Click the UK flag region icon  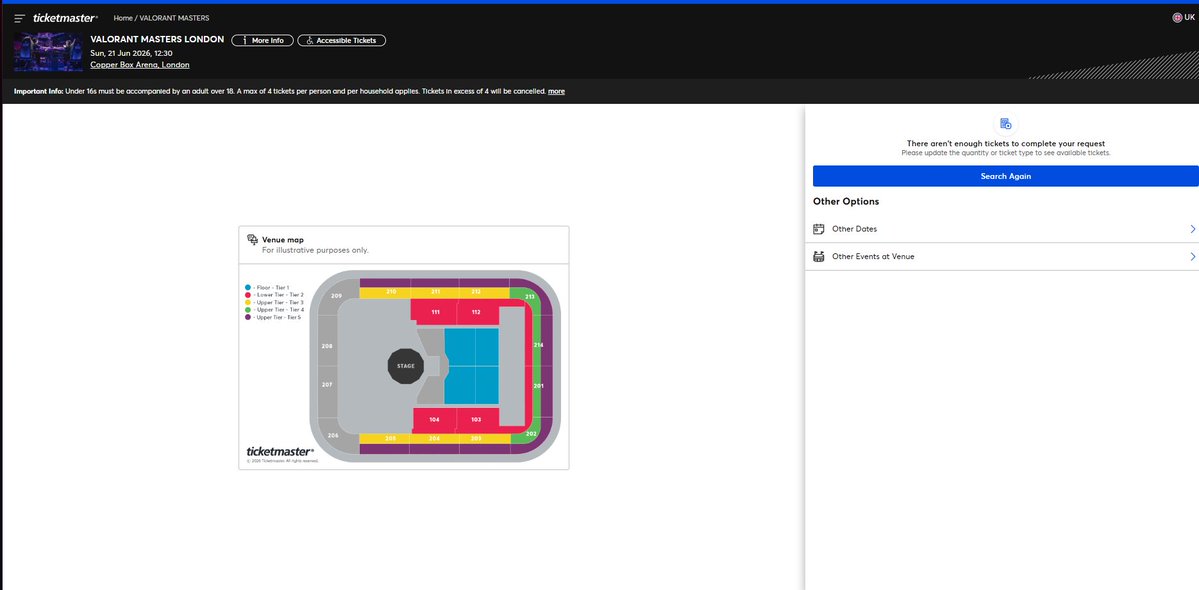pos(1177,18)
